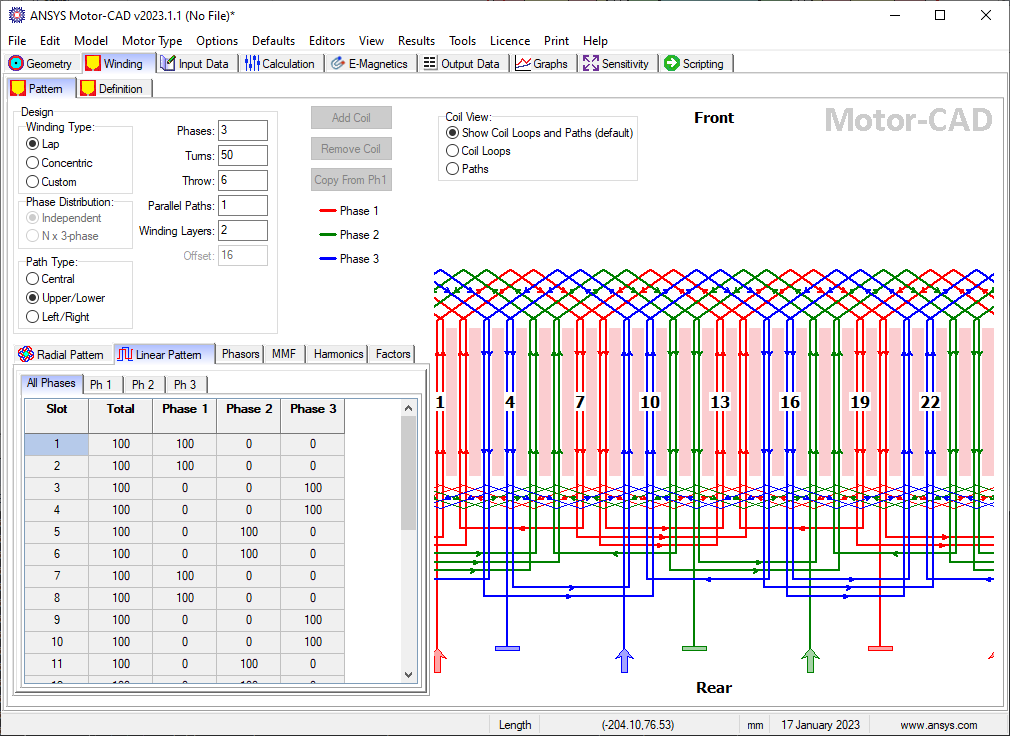This screenshot has width=1010, height=736.
Task: Open the Licence menu
Action: pos(510,41)
